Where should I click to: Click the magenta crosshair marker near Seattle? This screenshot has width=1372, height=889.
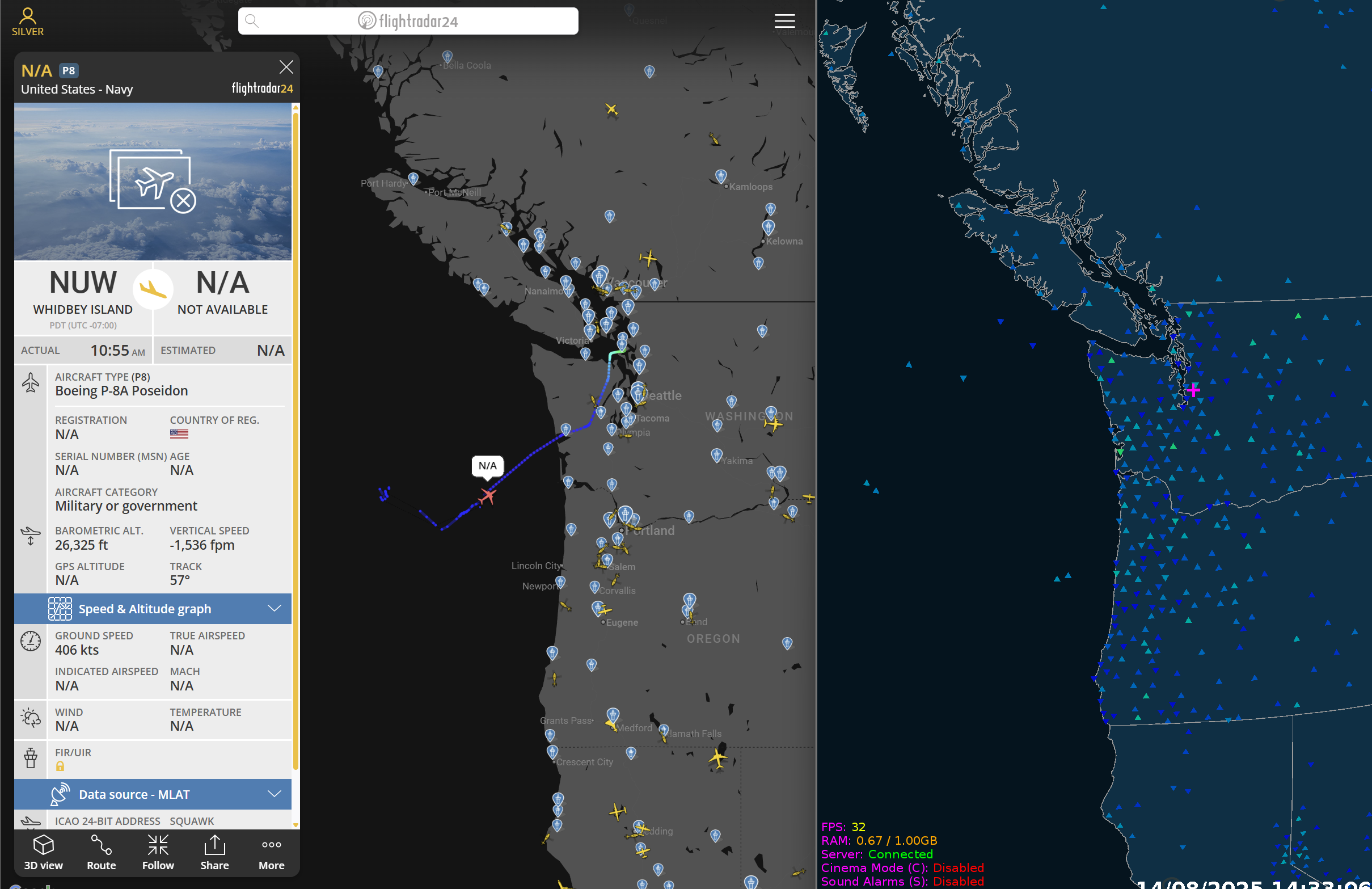point(1193,391)
